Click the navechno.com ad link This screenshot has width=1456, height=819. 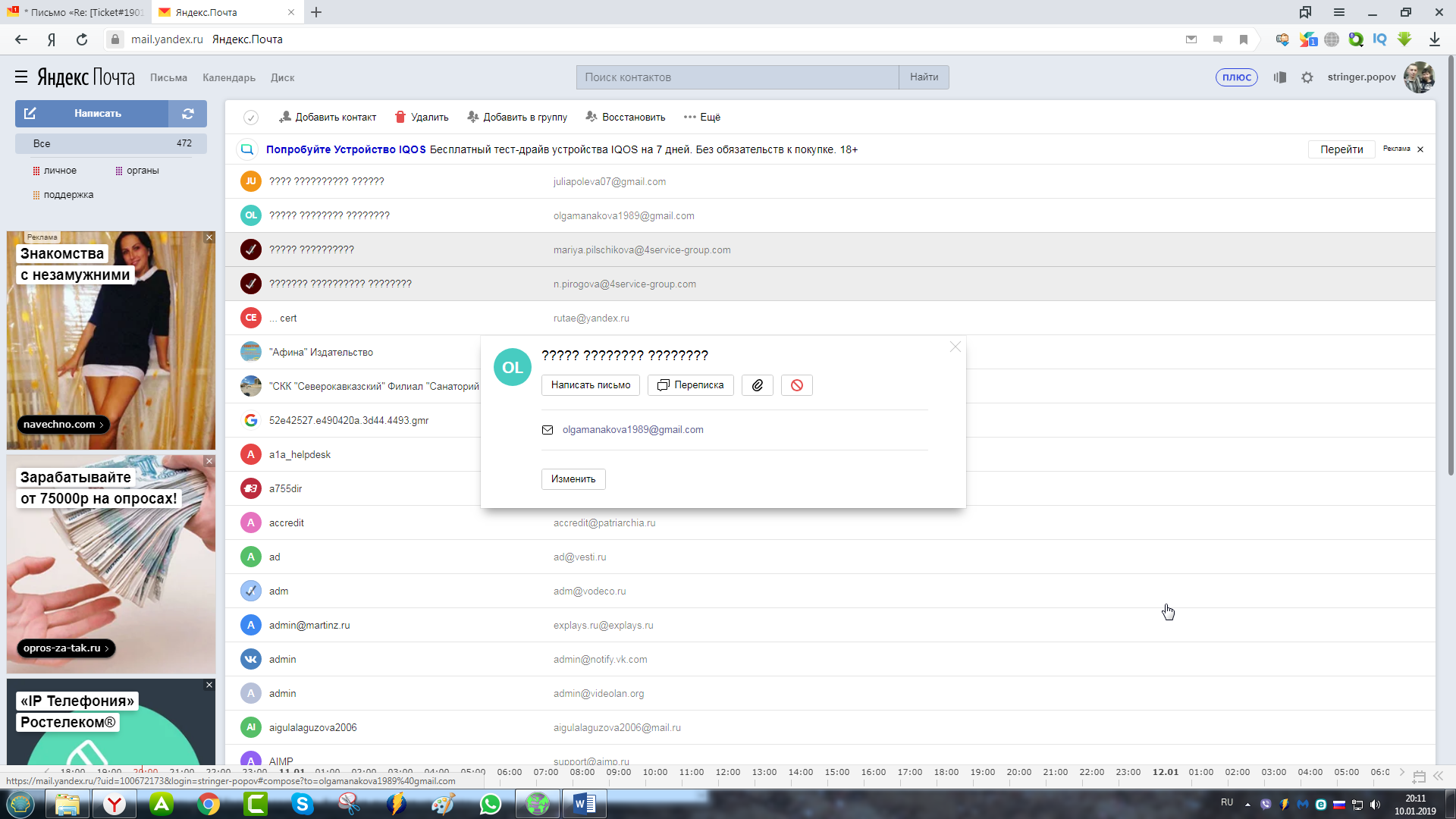(x=63, y=425)
